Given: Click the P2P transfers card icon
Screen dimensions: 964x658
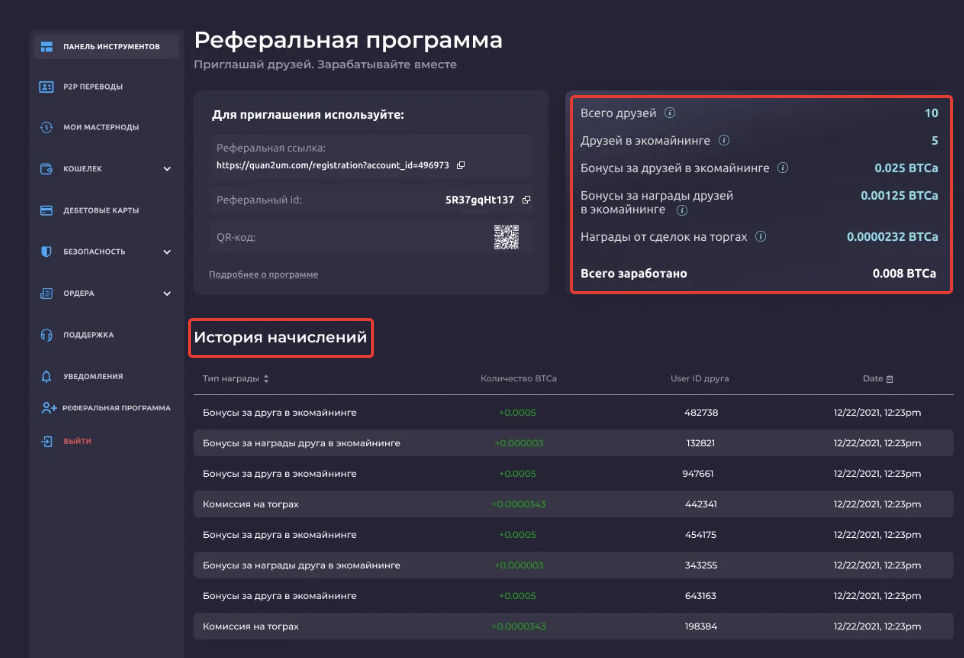Looking at the screenshot, I should [46, 87].
